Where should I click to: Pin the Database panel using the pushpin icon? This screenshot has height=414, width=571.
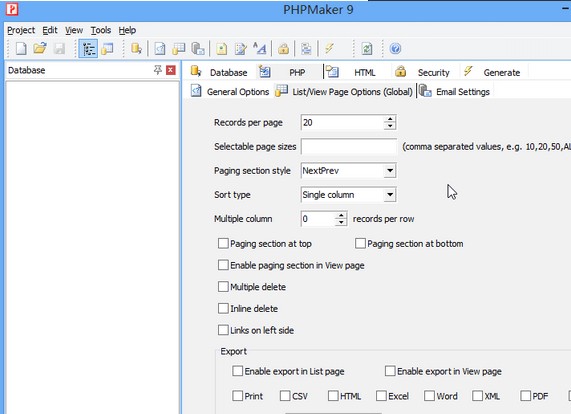click(157, 70)
